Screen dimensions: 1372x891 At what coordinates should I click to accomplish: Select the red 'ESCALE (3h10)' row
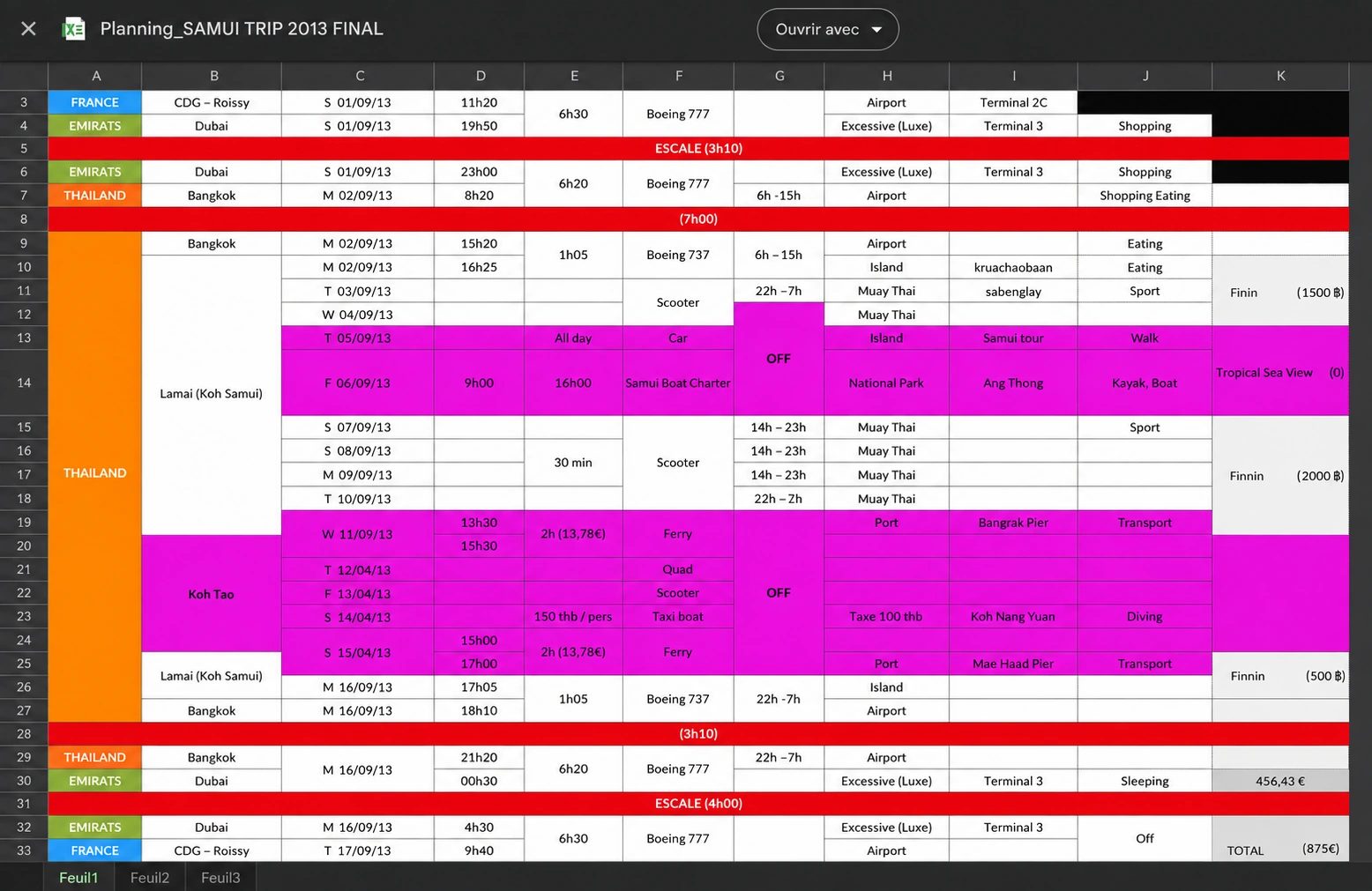pyautogui.click(x=698, y=148)
